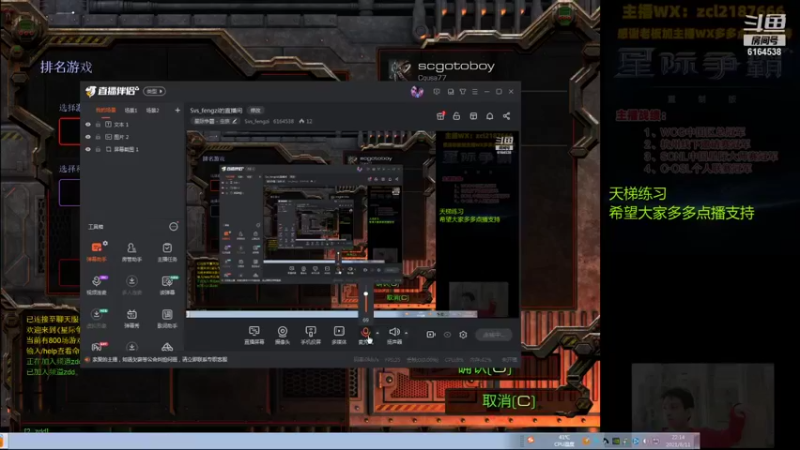Click the CPU temperature widget in the taskbar

click(x=564, y=441)
